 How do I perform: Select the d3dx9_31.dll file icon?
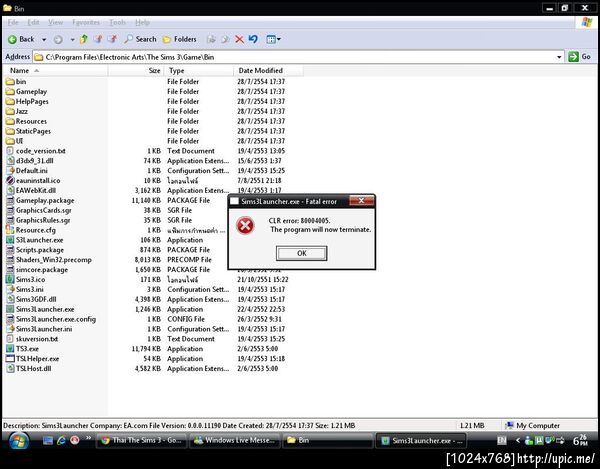click(x=10, y=161)
